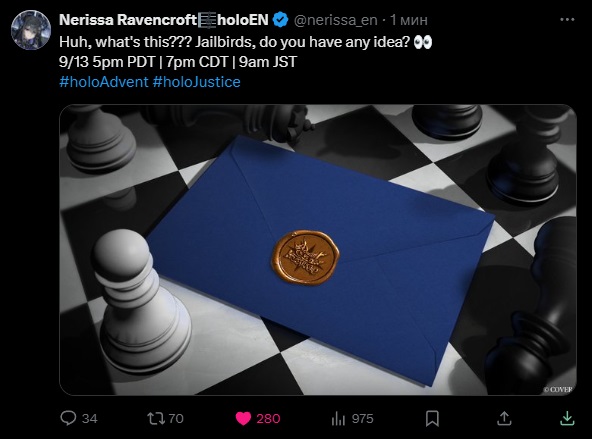Click the @nerissa_en handle
Viewport: 592px width, 439px height.
point(335,20)
